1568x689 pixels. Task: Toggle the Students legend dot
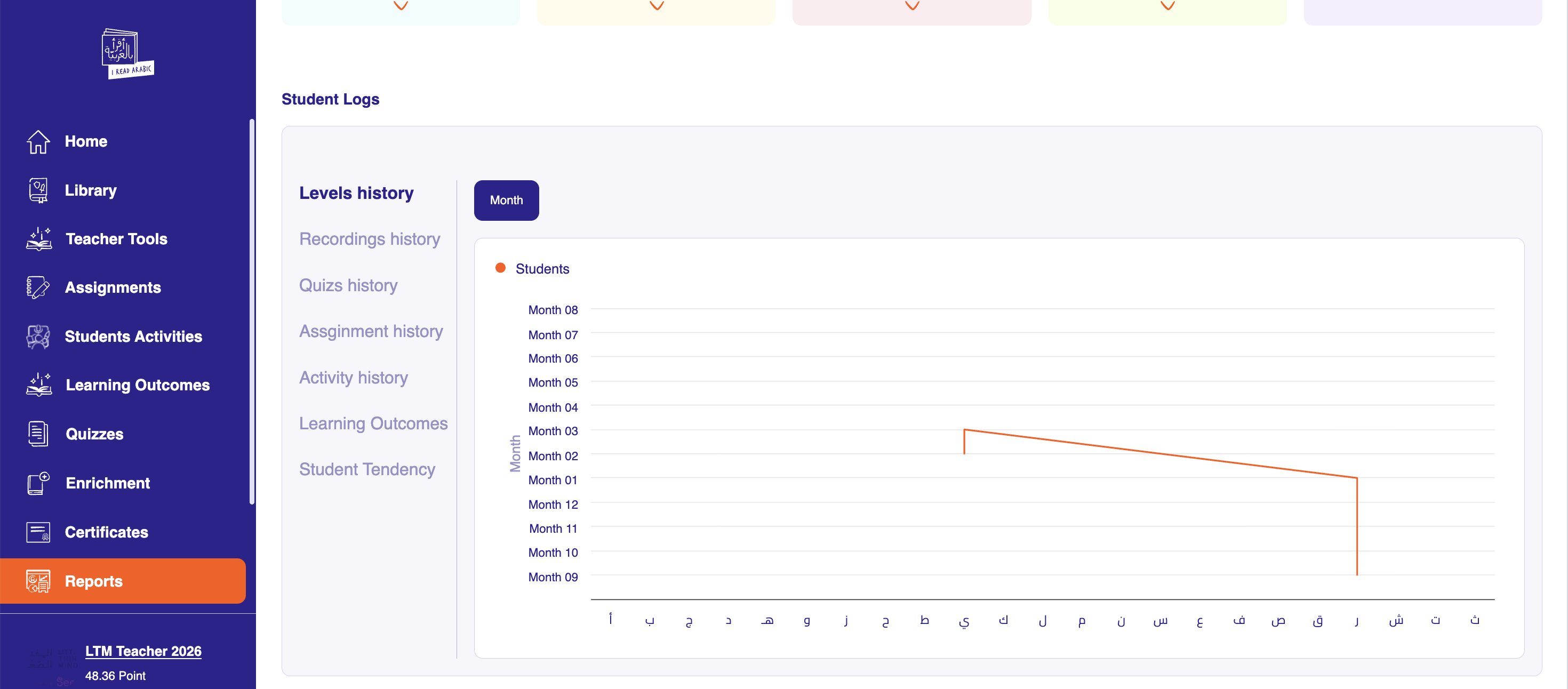(500, 268)
